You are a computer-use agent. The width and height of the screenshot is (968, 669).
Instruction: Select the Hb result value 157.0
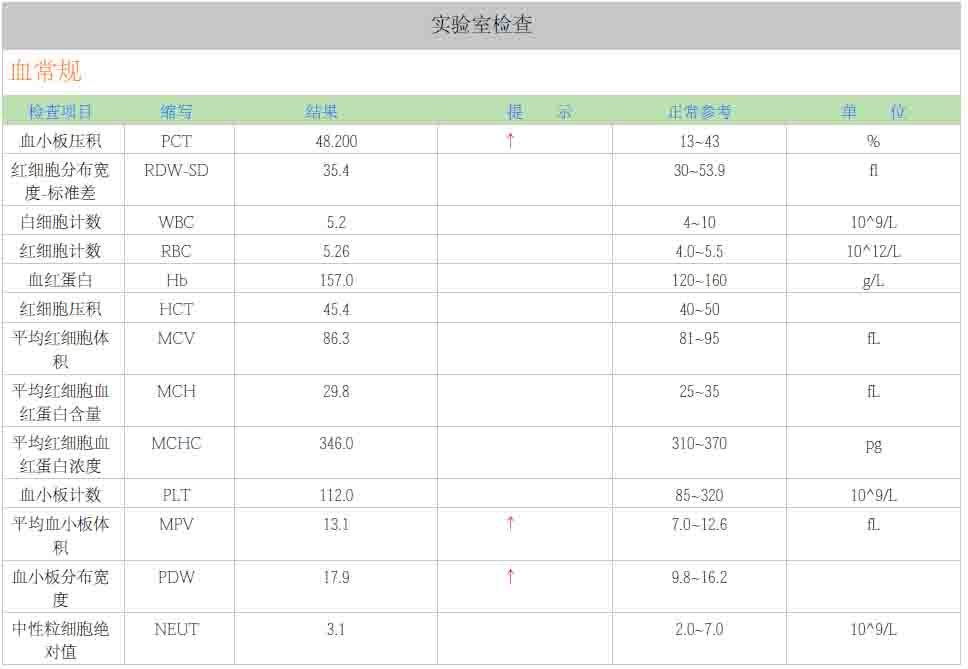coord(336,281)
